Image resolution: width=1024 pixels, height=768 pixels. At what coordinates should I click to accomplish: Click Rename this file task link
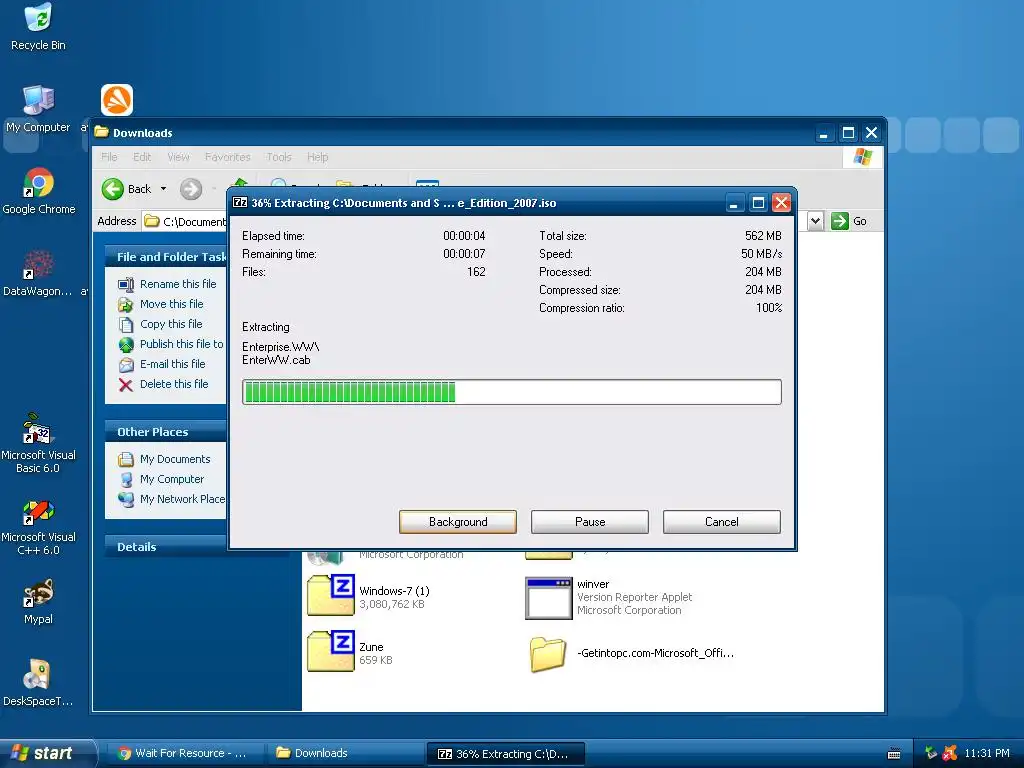click(178, 284)
